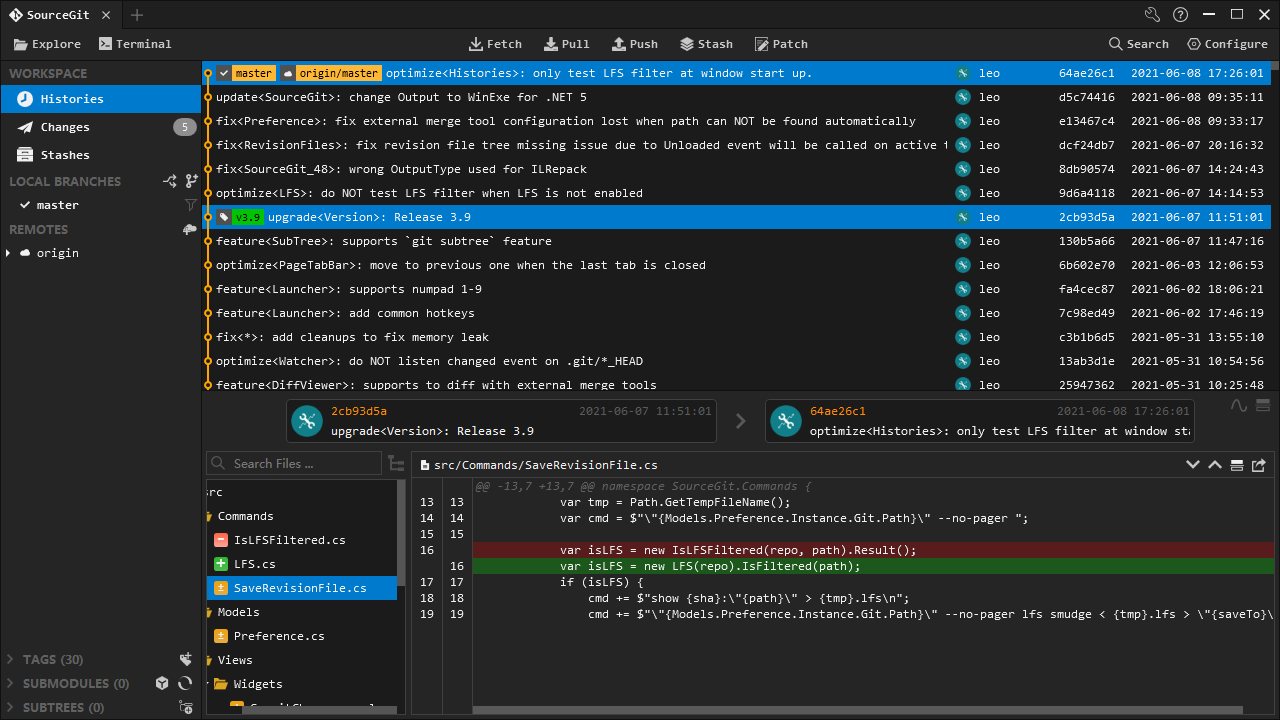Screen dimensions: 1280x720
Task: Click the create new tag icon
Action: (185, 659)
